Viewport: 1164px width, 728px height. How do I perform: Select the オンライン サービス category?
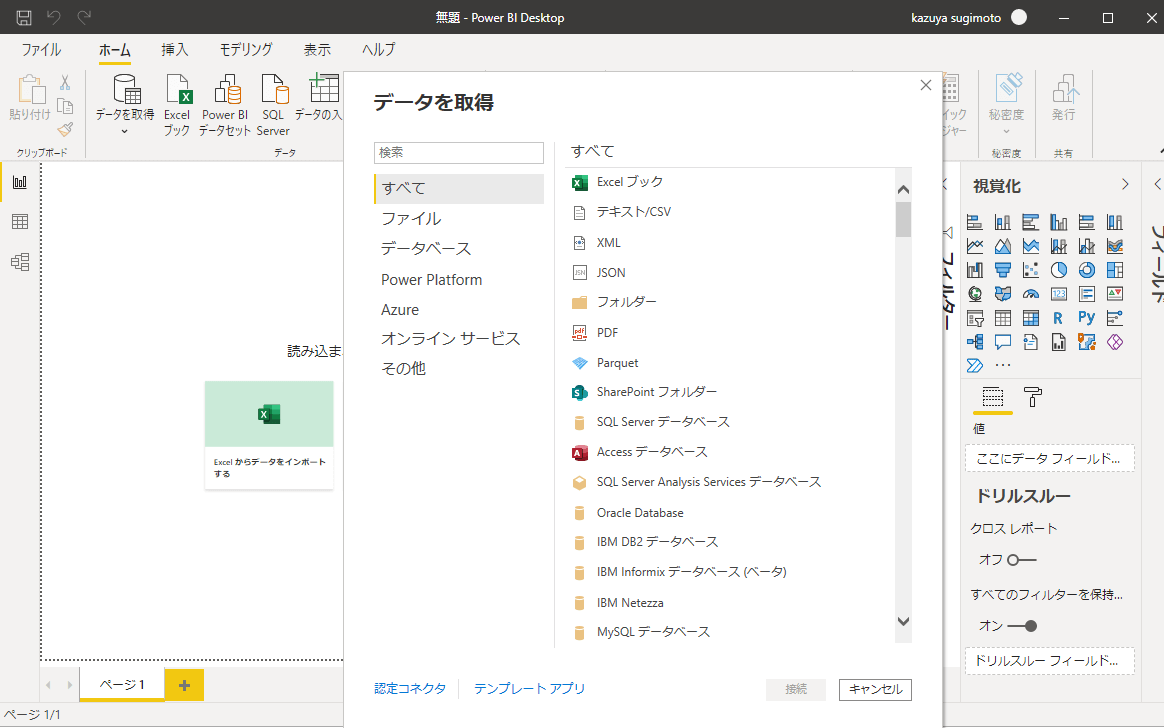pyautogui.click(x=459, y=338)
